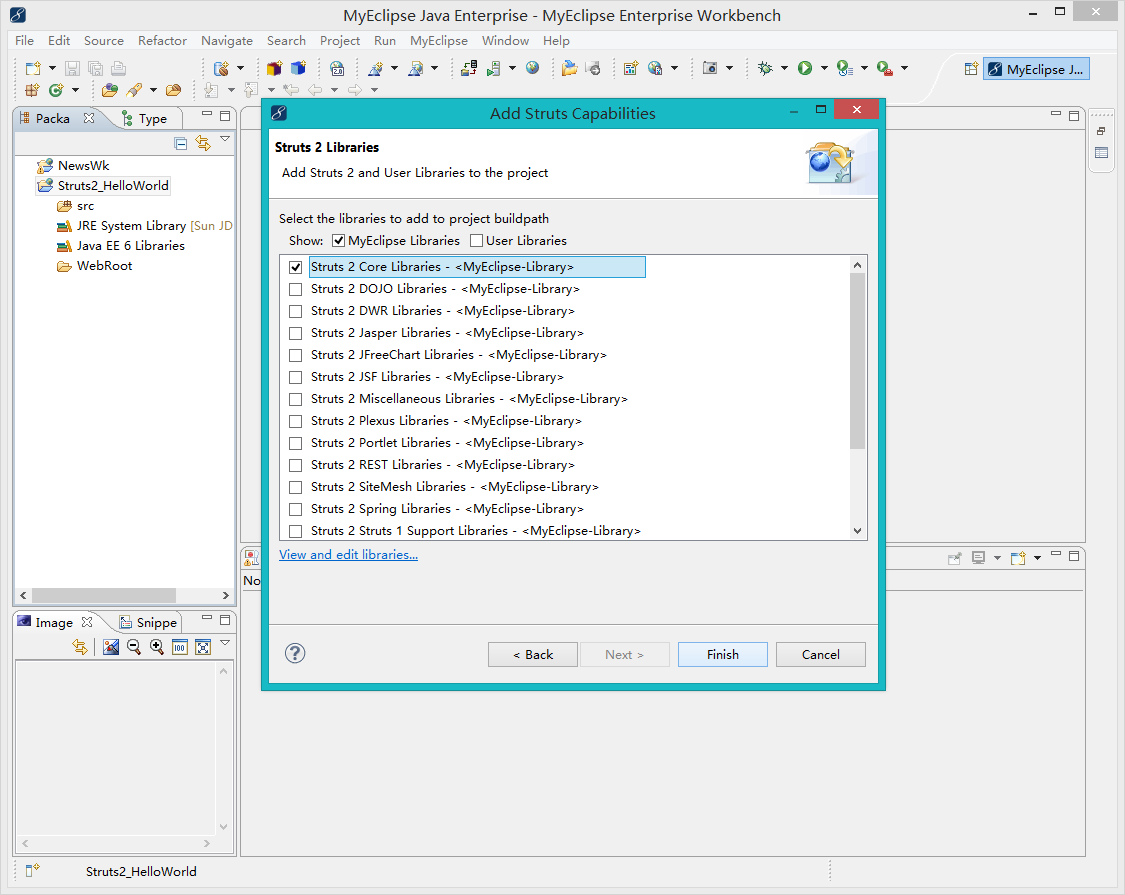This screenshot has width=1125, height=895.
Task: Enable the User Libraries show checkbox
Action: pos(476,240)
